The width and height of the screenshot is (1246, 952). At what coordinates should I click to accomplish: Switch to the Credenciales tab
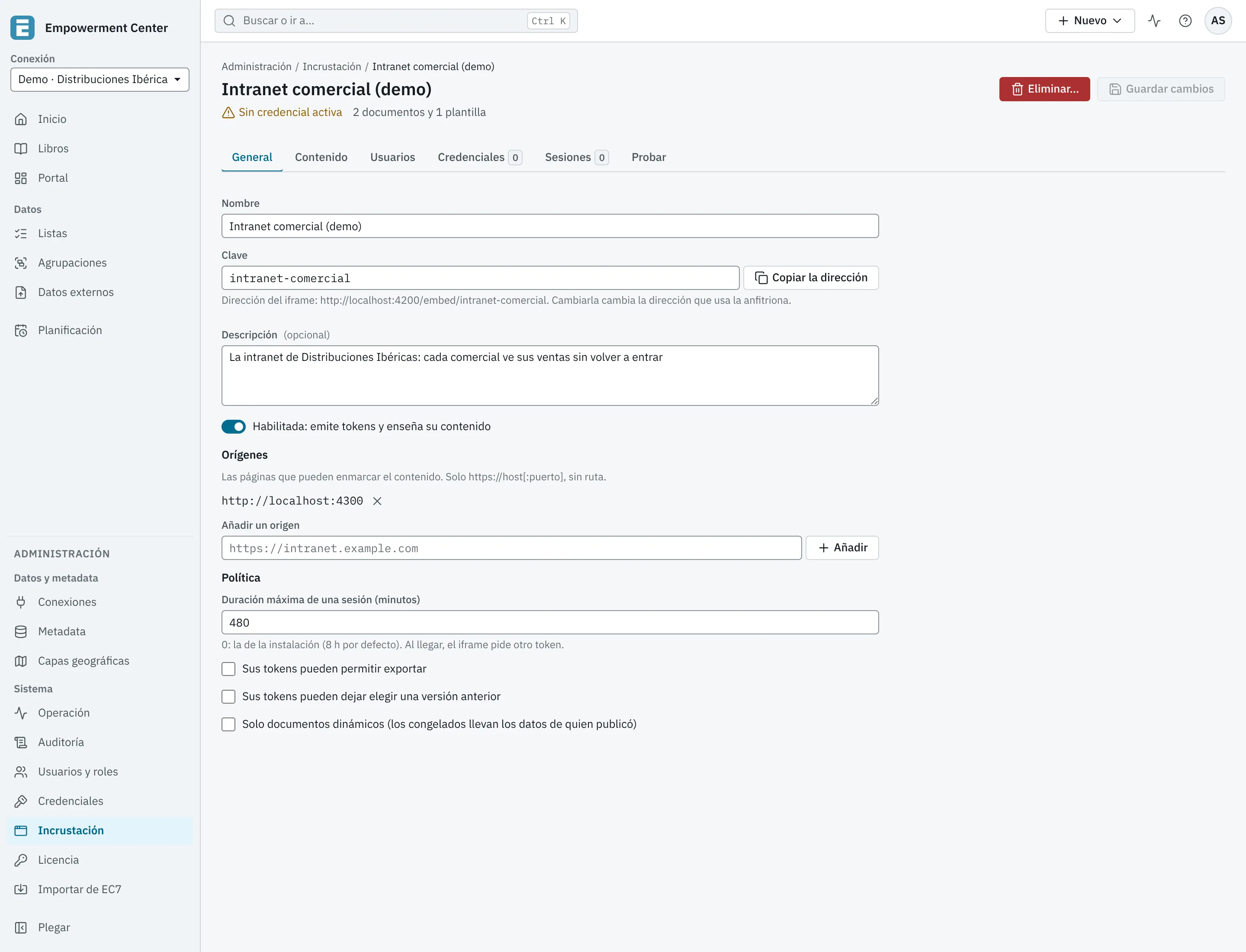pyautogui.click(x=479, y=158)
